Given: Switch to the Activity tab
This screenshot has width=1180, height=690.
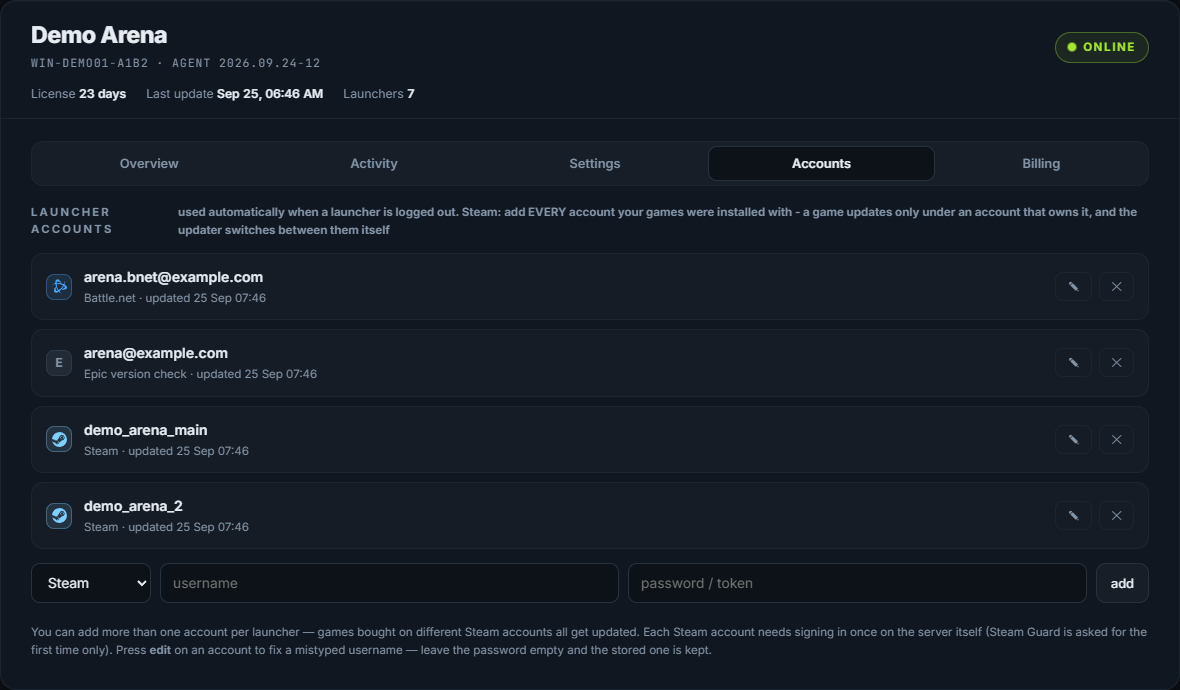Looking at the screenshot, I should (374, 163).
